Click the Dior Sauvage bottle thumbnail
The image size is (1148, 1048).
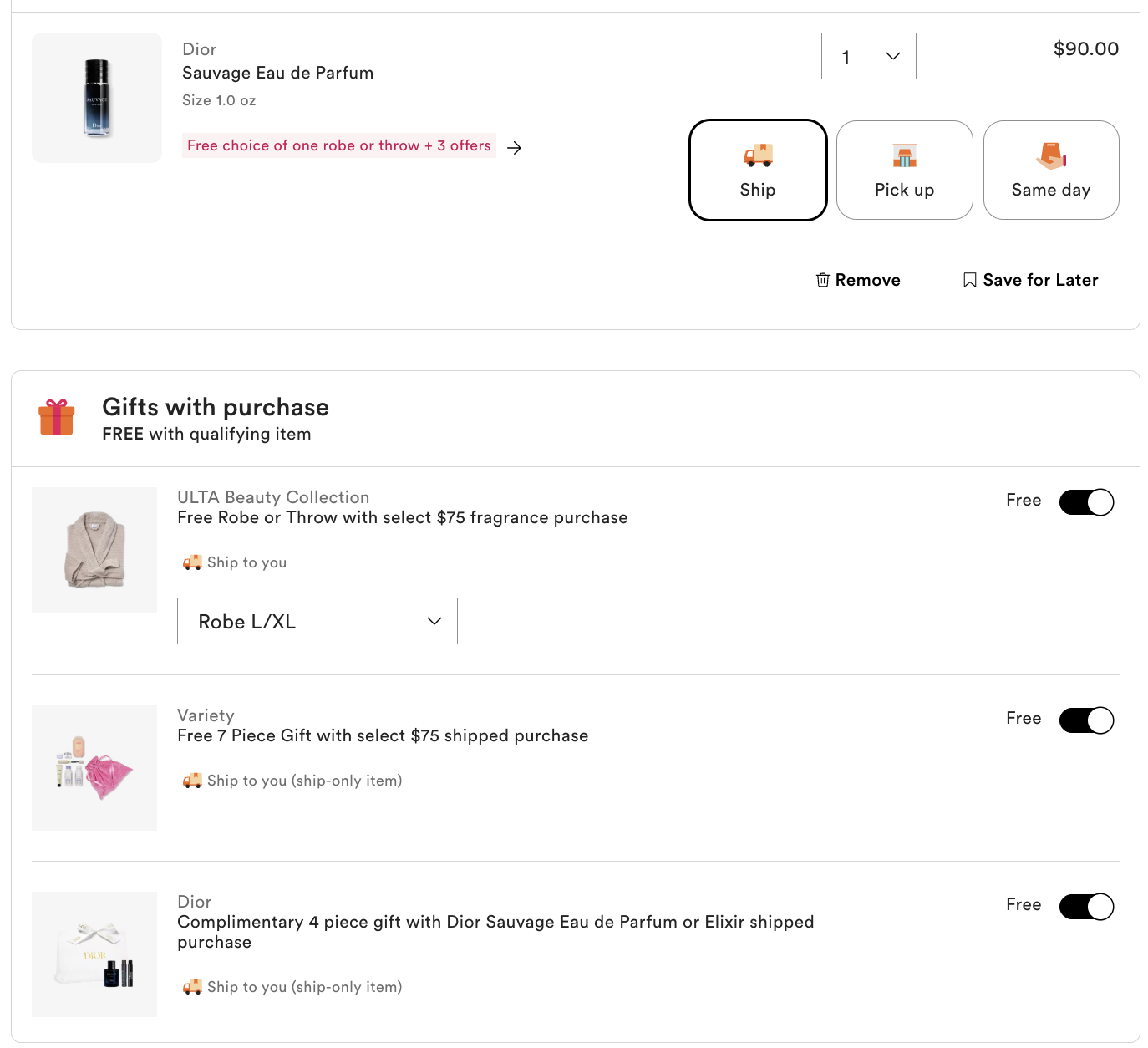[97, 98]
